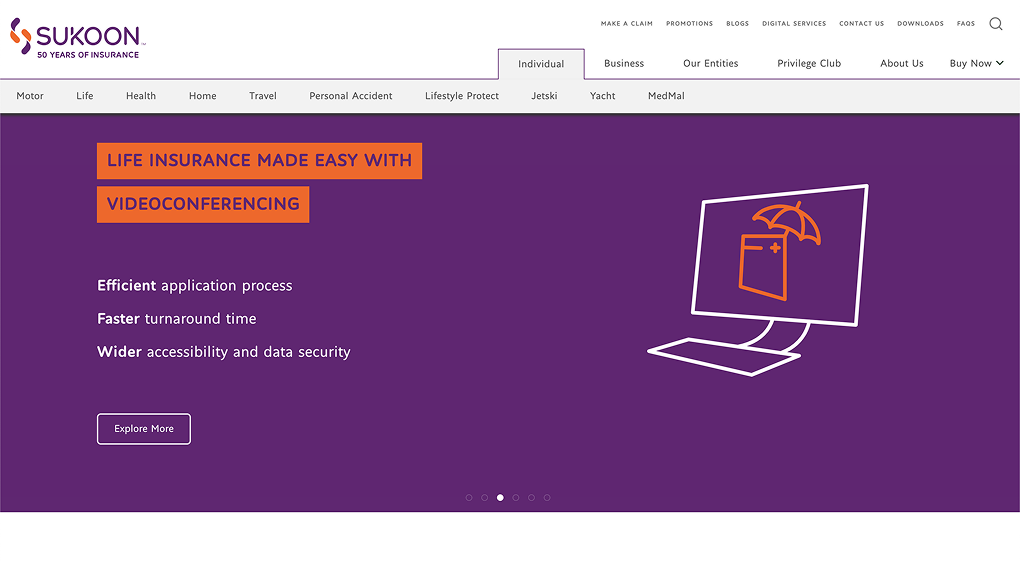
Task: Open Digital Services link
Action: tap(794, 23)
